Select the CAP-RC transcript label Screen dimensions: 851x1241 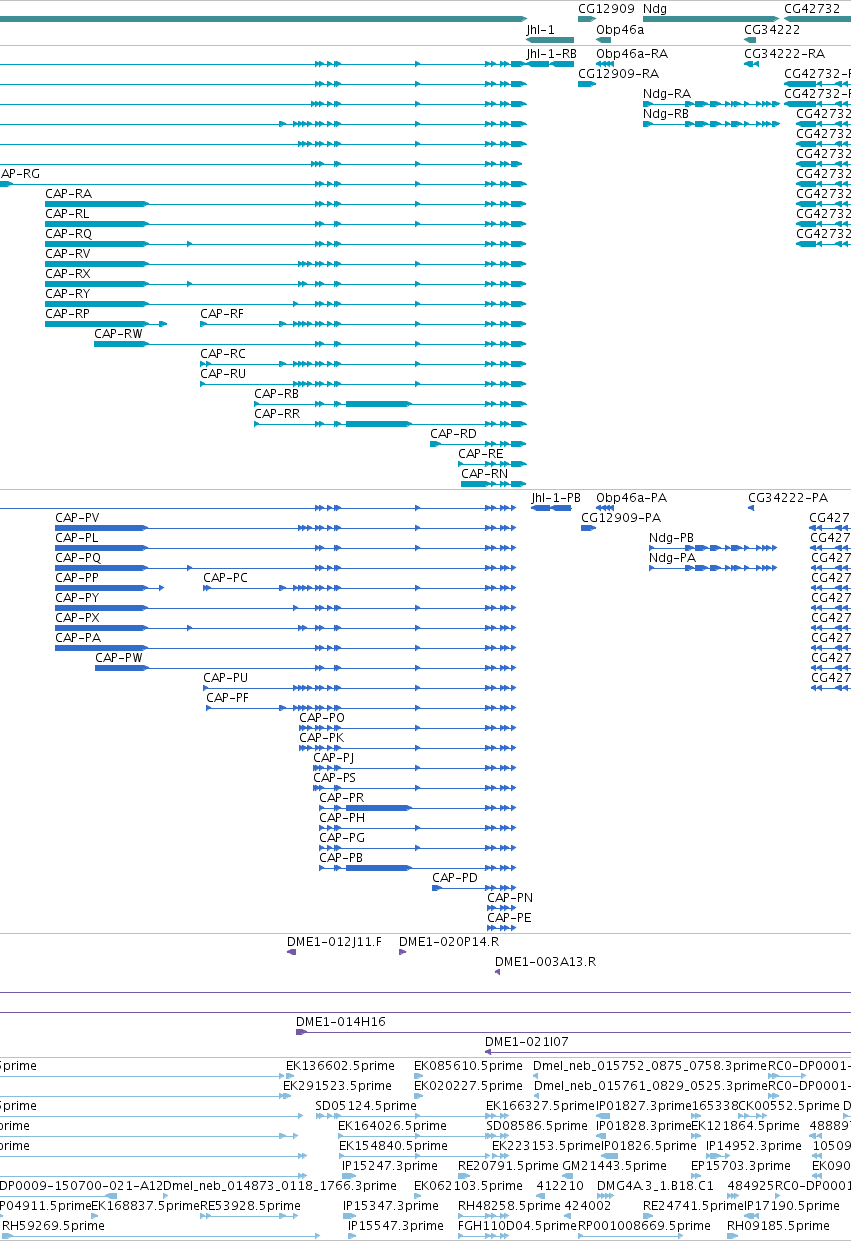click(x=223, y=354)
